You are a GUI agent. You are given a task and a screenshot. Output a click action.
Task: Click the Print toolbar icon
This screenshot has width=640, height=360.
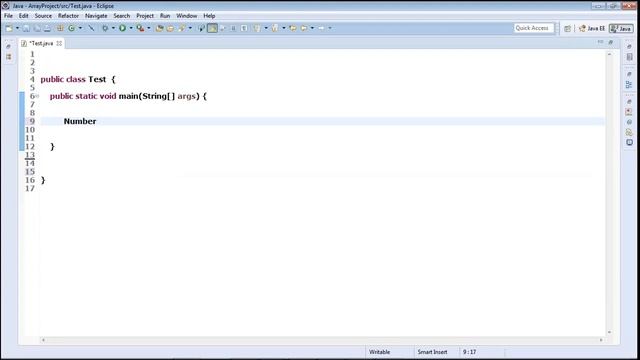pos(47,28)
